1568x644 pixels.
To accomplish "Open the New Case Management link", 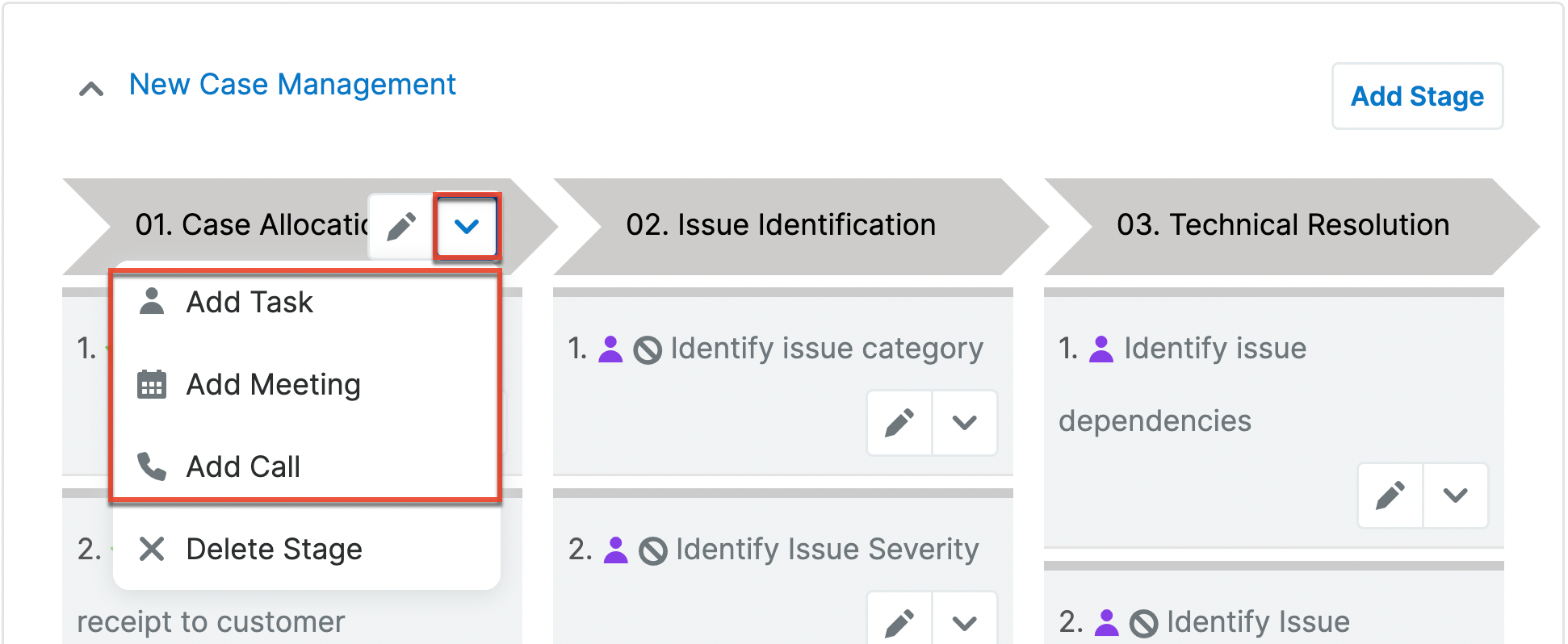I will 292,84.
